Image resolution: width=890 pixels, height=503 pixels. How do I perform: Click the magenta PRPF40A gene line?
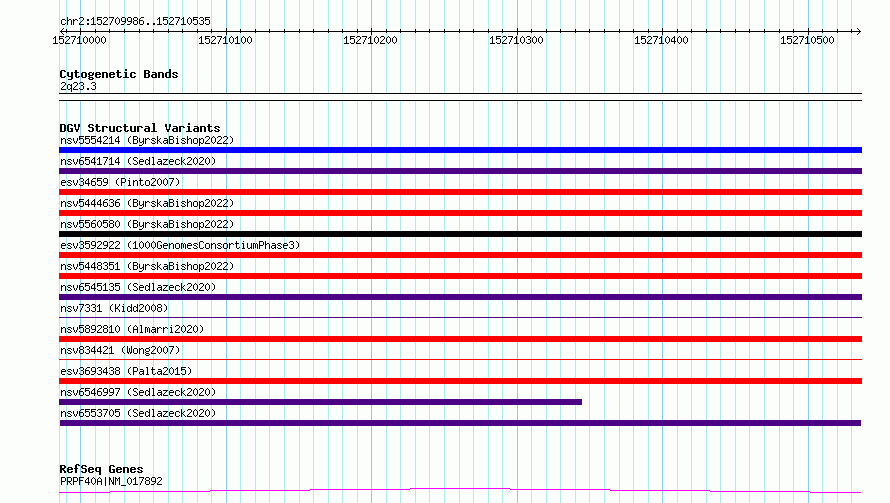[460, 491]
